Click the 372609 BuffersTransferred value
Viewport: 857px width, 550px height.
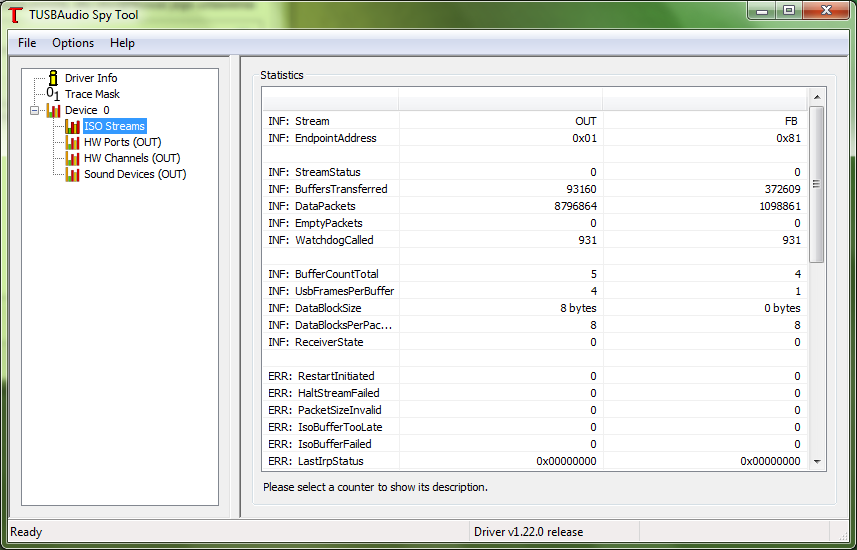click(783, 189)
